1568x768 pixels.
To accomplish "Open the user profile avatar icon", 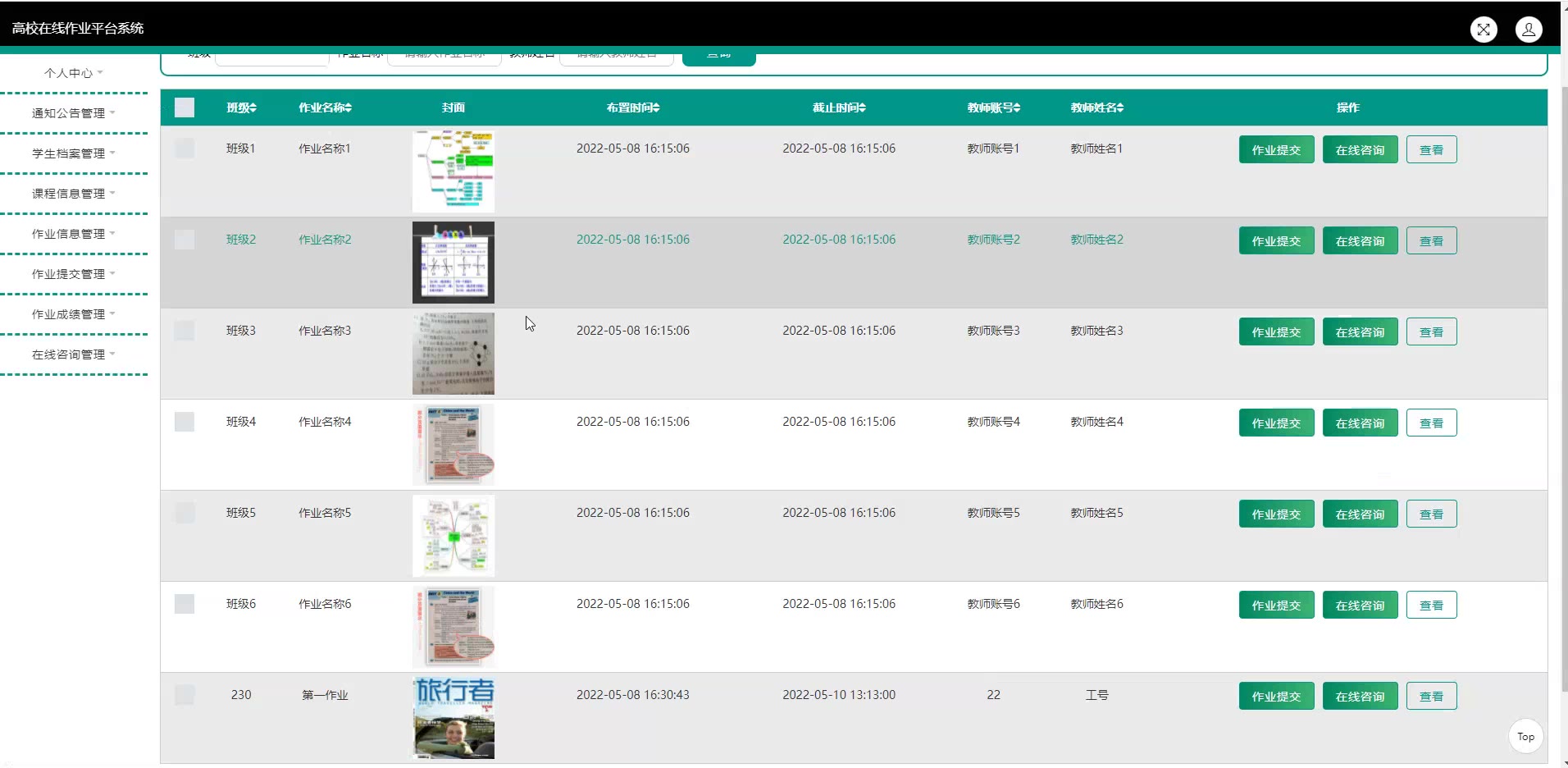I will click(x=1528, y=30).
